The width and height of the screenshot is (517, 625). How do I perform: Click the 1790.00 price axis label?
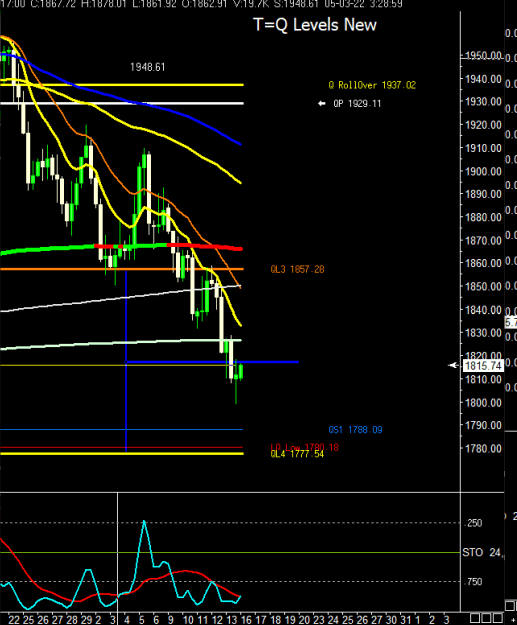coord(484,425)
